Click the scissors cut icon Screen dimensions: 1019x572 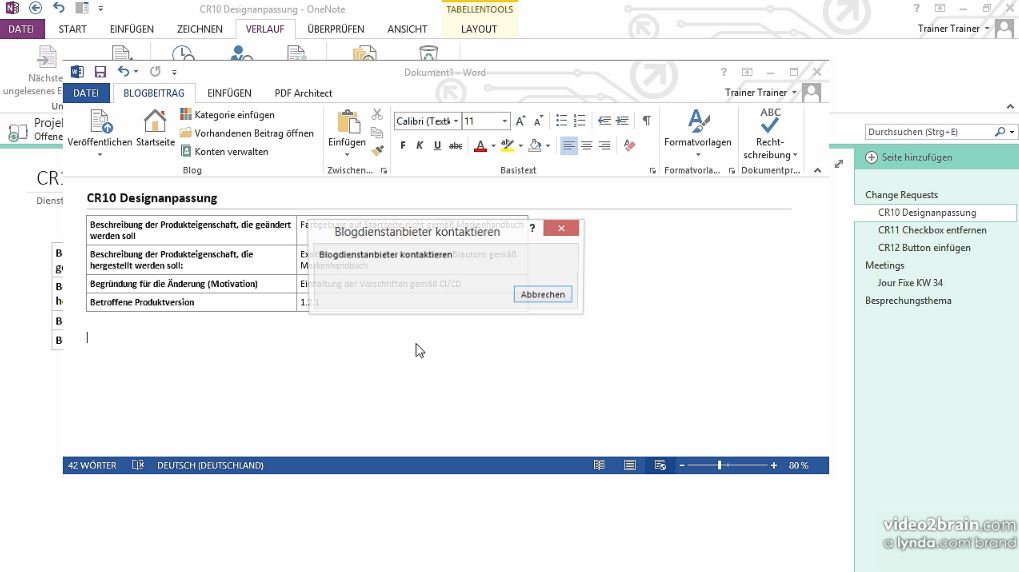(x=377, y=115)
